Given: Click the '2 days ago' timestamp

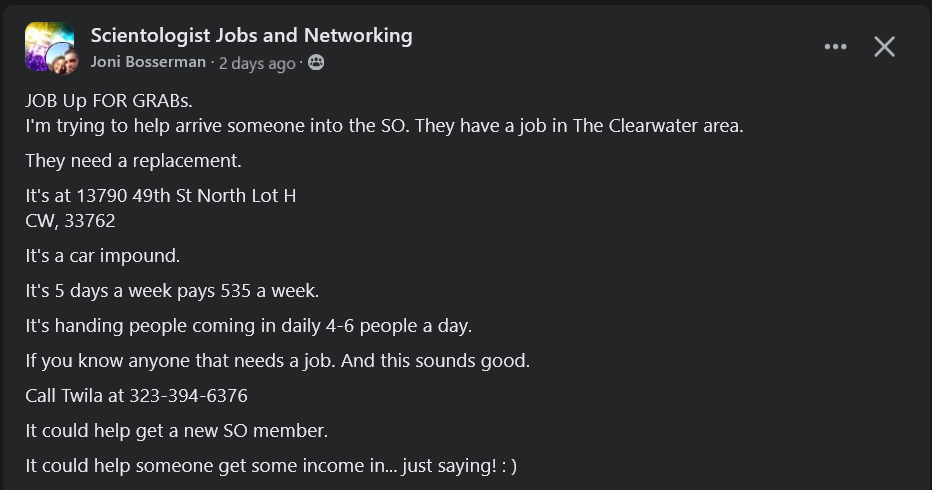Looking at the screenshot, I should 257,63.
